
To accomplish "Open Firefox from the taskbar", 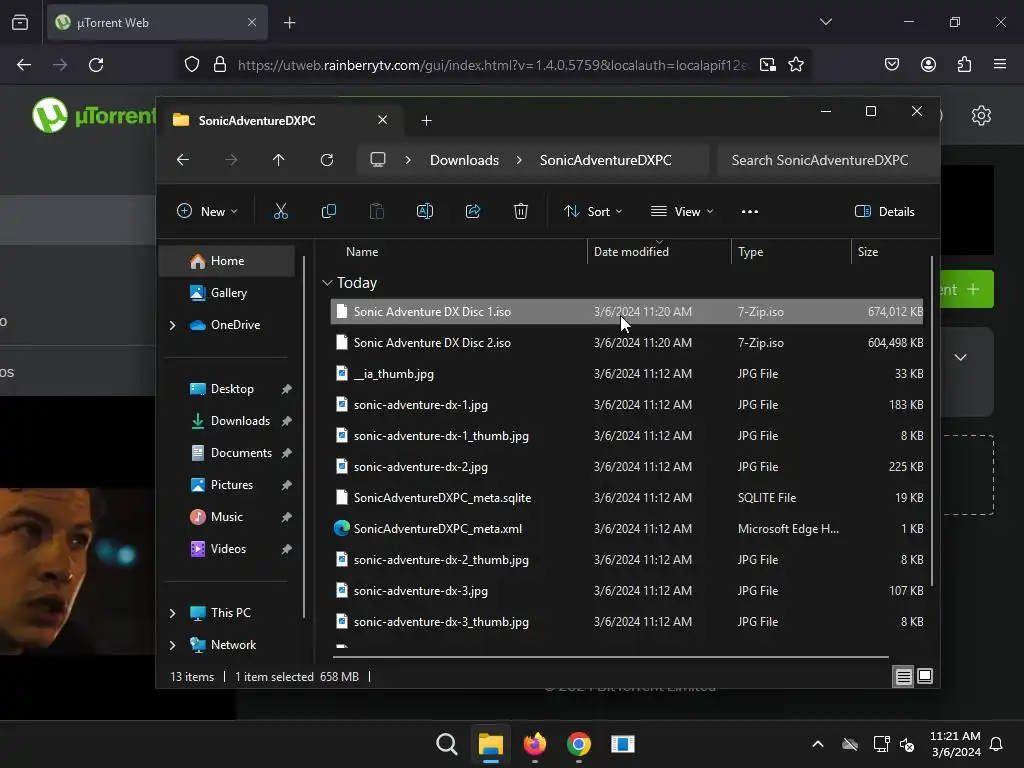I will click(535, 744).
